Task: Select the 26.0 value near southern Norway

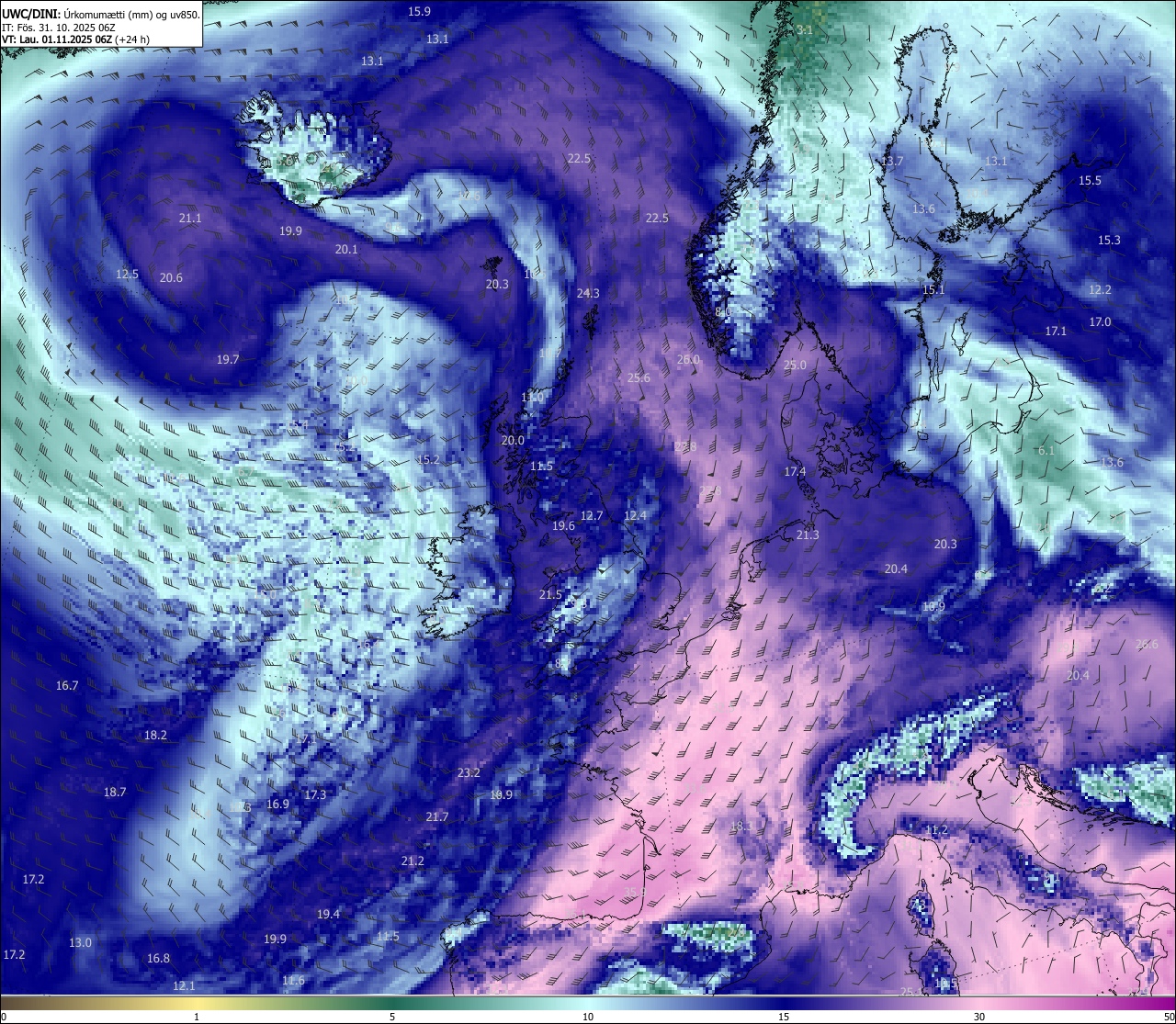Action: [x=688, y=360]
